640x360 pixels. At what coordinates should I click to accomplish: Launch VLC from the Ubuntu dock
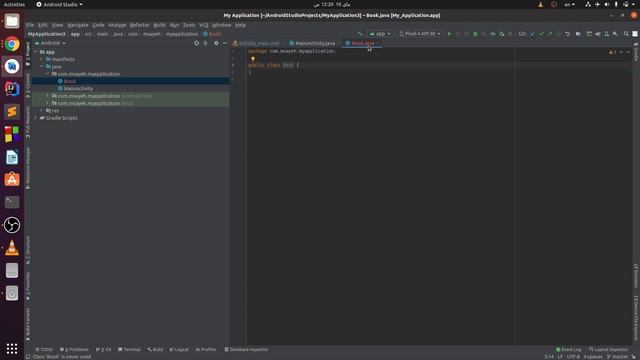[x=12, y=248]
